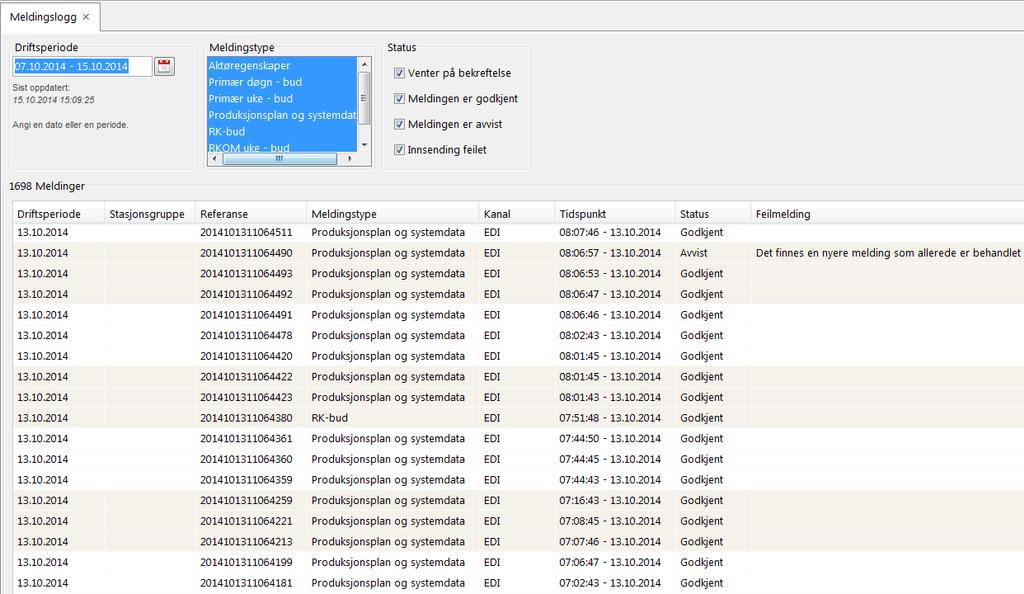Viewport: 1024px width, 594px height.
Task: Select row with reference 2014101311064420
Action: [519, 356]
